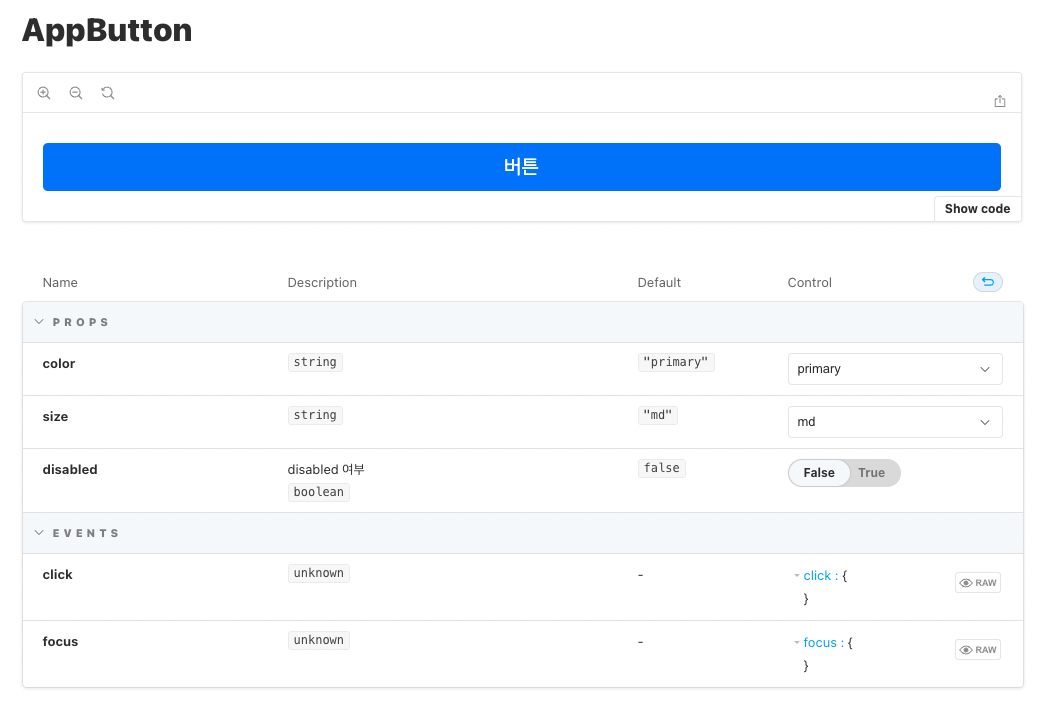Click the 'disabled' prop name
The image size is (1048, 715).
tap(70, 469)
